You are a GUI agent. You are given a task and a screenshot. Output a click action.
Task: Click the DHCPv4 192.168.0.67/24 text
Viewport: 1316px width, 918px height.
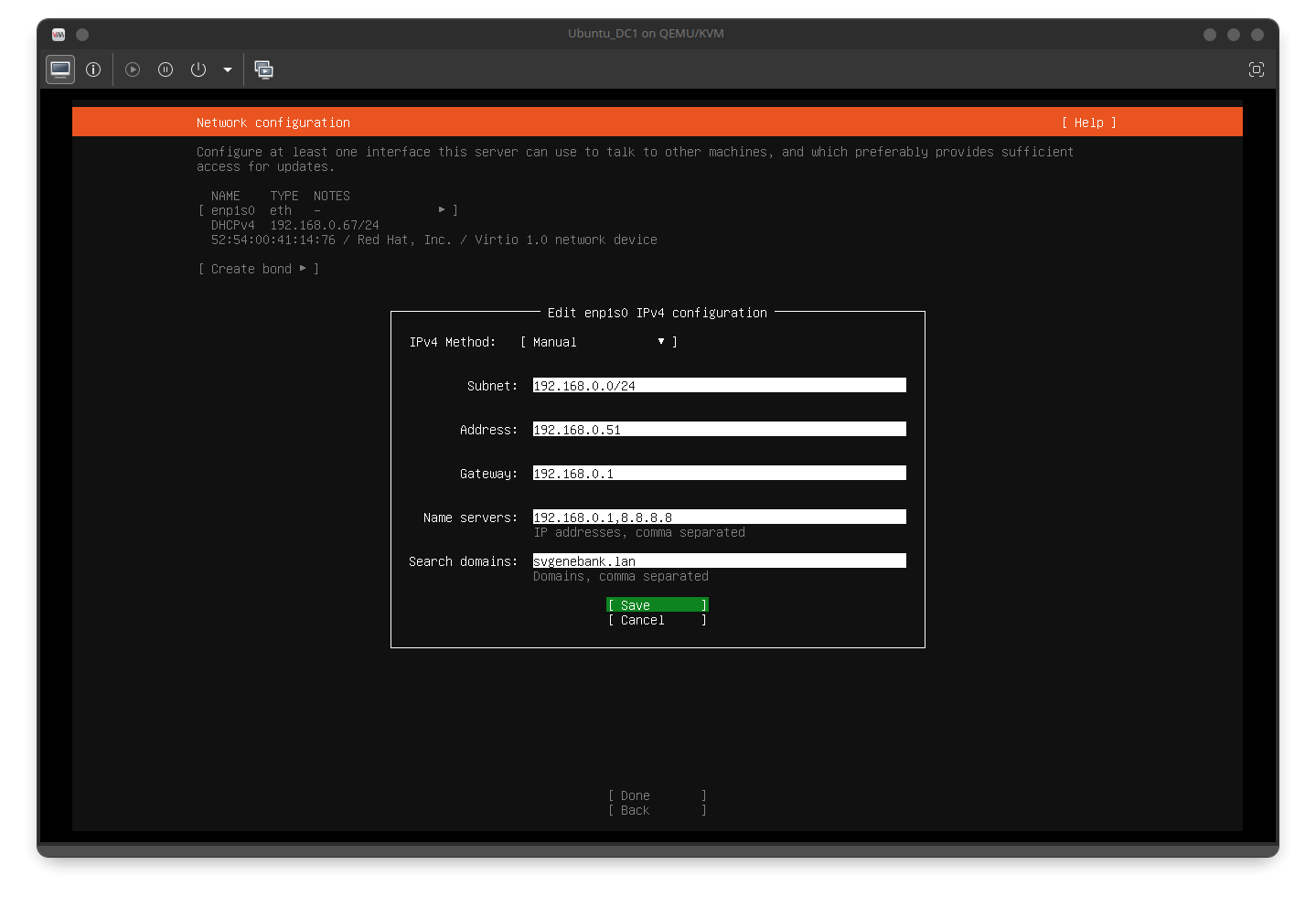point(295,225)
